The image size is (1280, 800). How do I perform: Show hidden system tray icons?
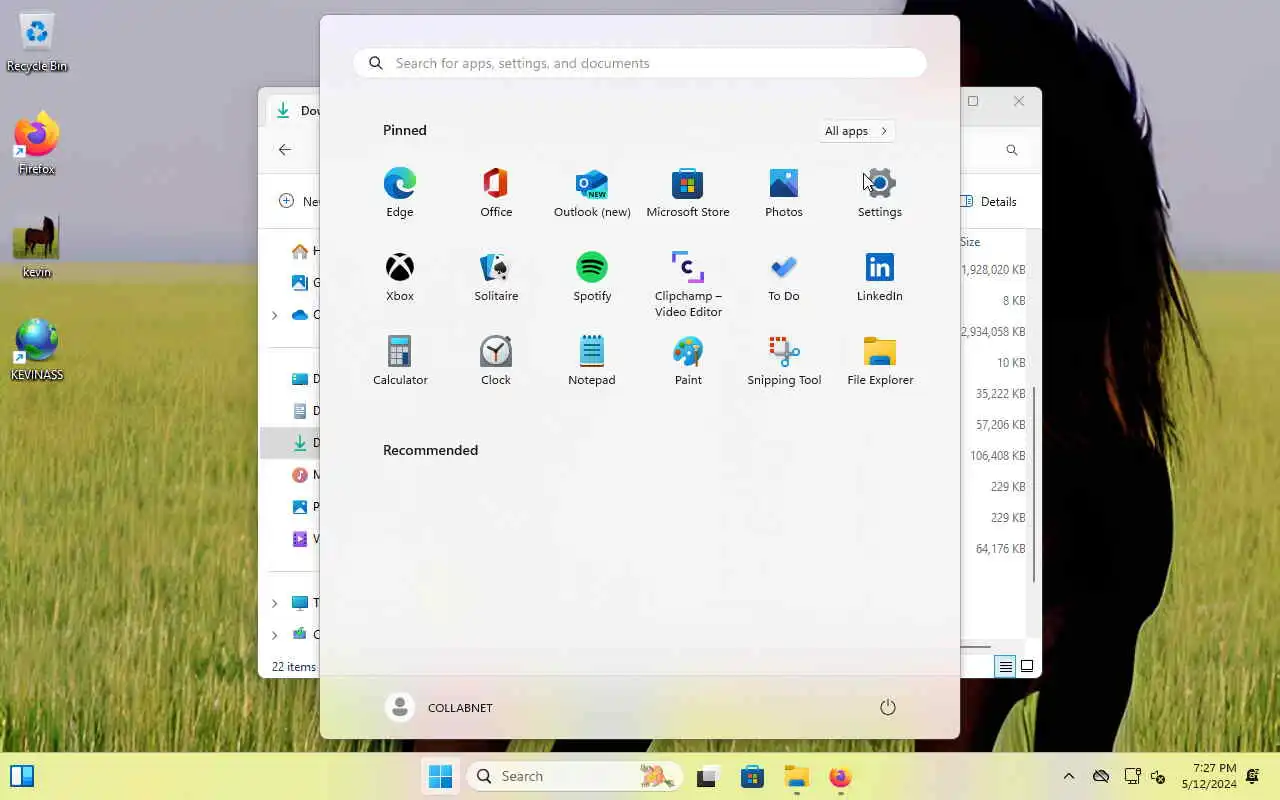[1068, 776]
